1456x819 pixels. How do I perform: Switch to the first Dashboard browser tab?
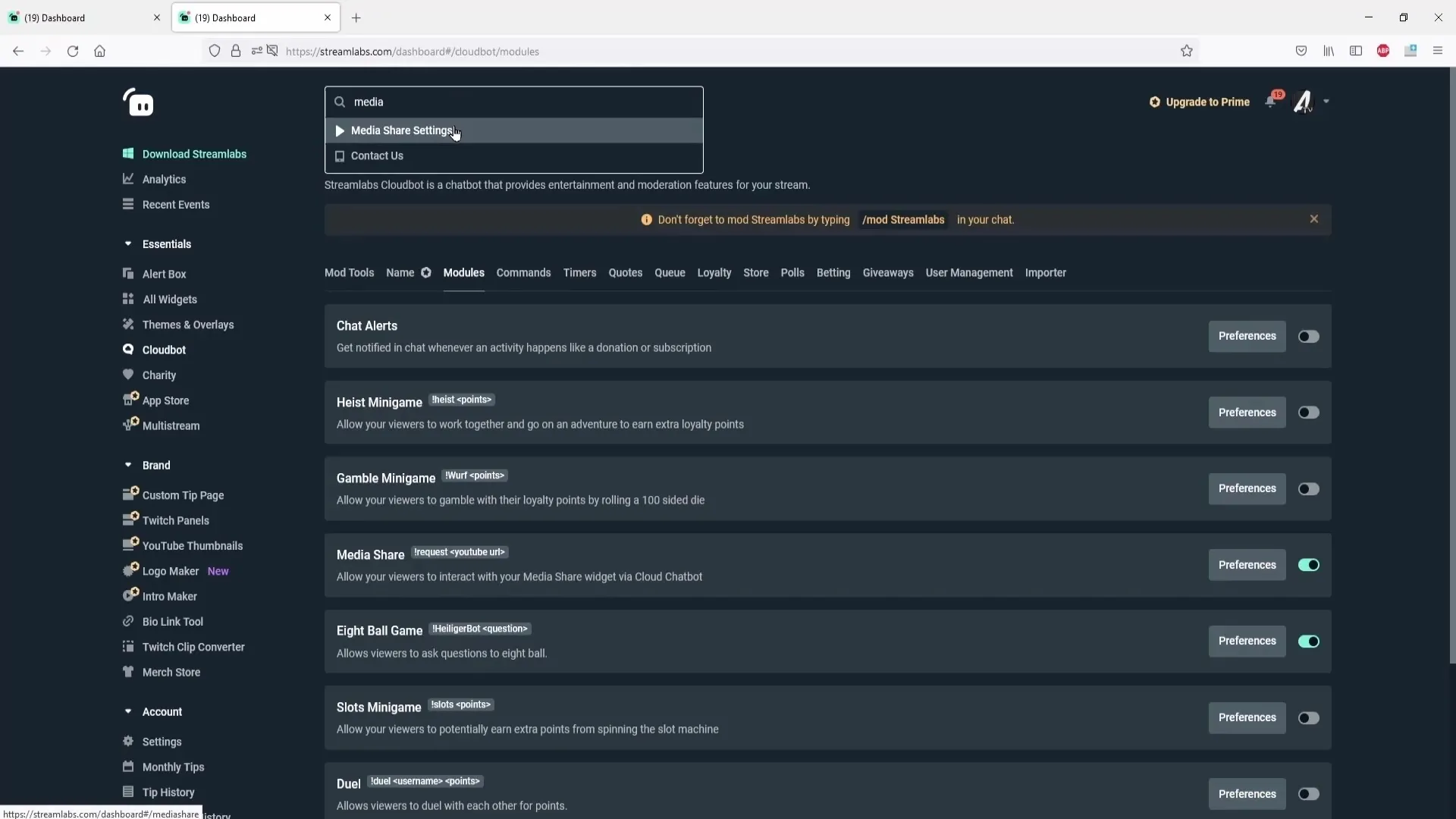[84, 17]
